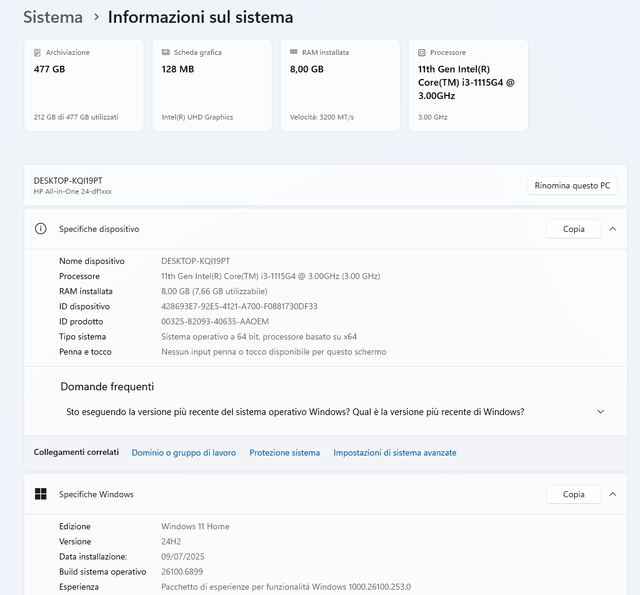Open Impostazioni di sistema avanzate
Screen dimensions: 640x595
tap(395, 453)
